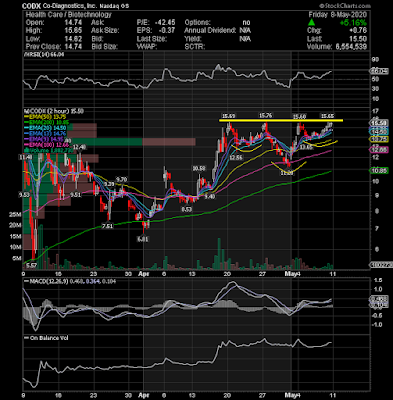This screenshot has height=400, width=393.
Task: Click the 12.40 price label near legend
Action: click(x=80, y=147)
